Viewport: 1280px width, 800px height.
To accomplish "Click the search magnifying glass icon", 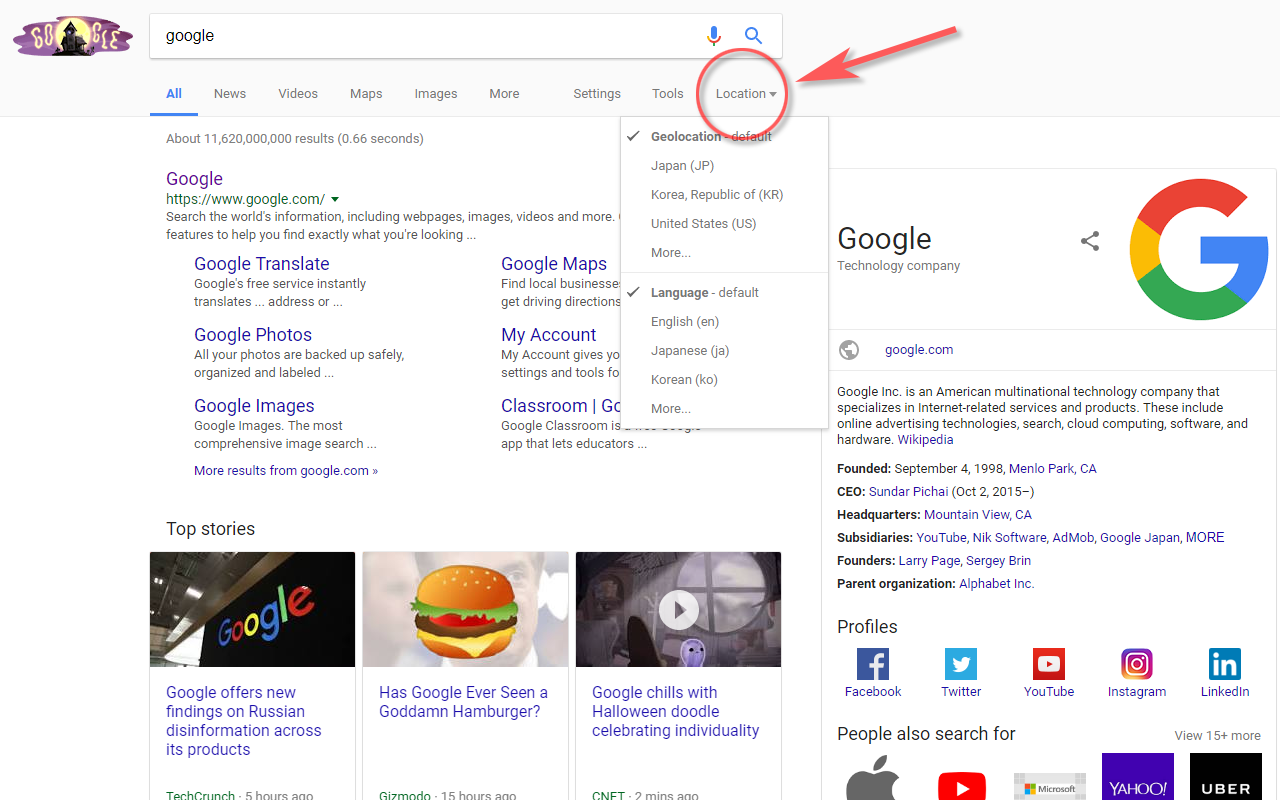I will point(753,35).
